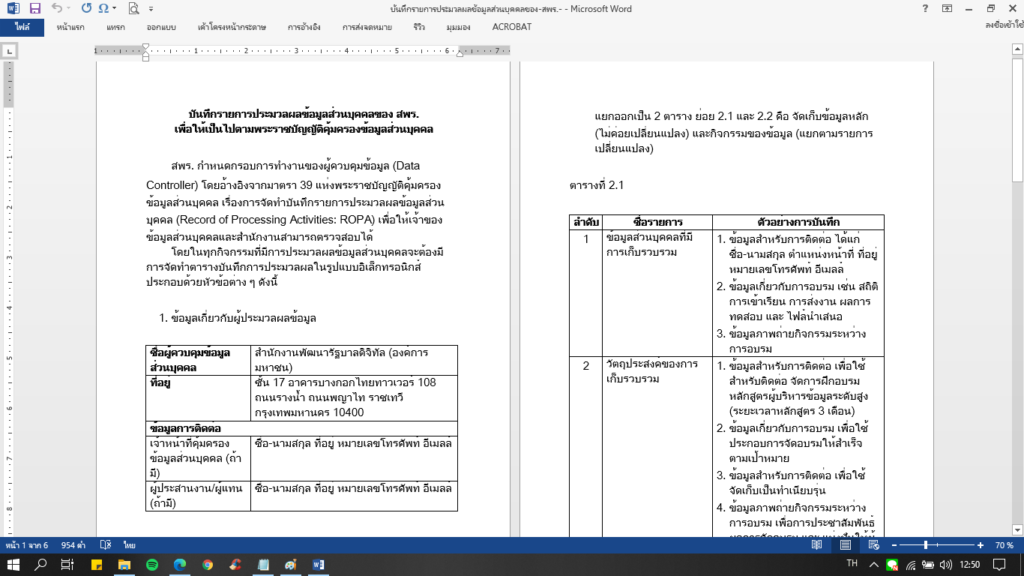Click the battery status tray icon

pyautogui.click(x=928, y=565)
